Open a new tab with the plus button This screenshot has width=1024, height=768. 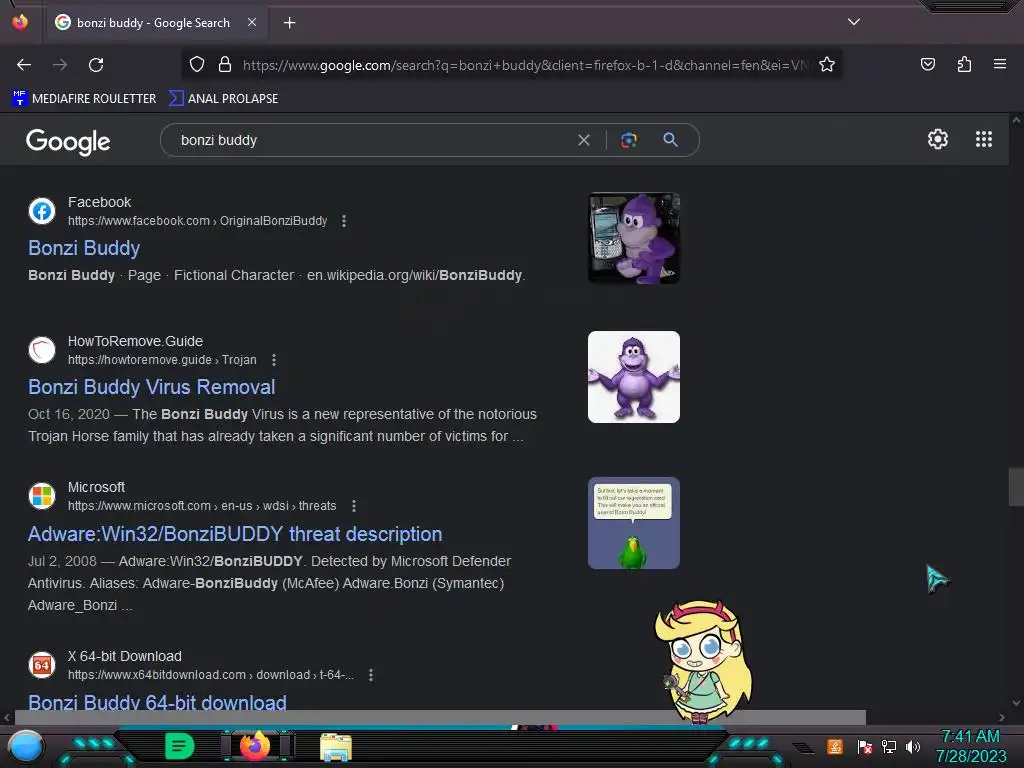coord(289,23)
